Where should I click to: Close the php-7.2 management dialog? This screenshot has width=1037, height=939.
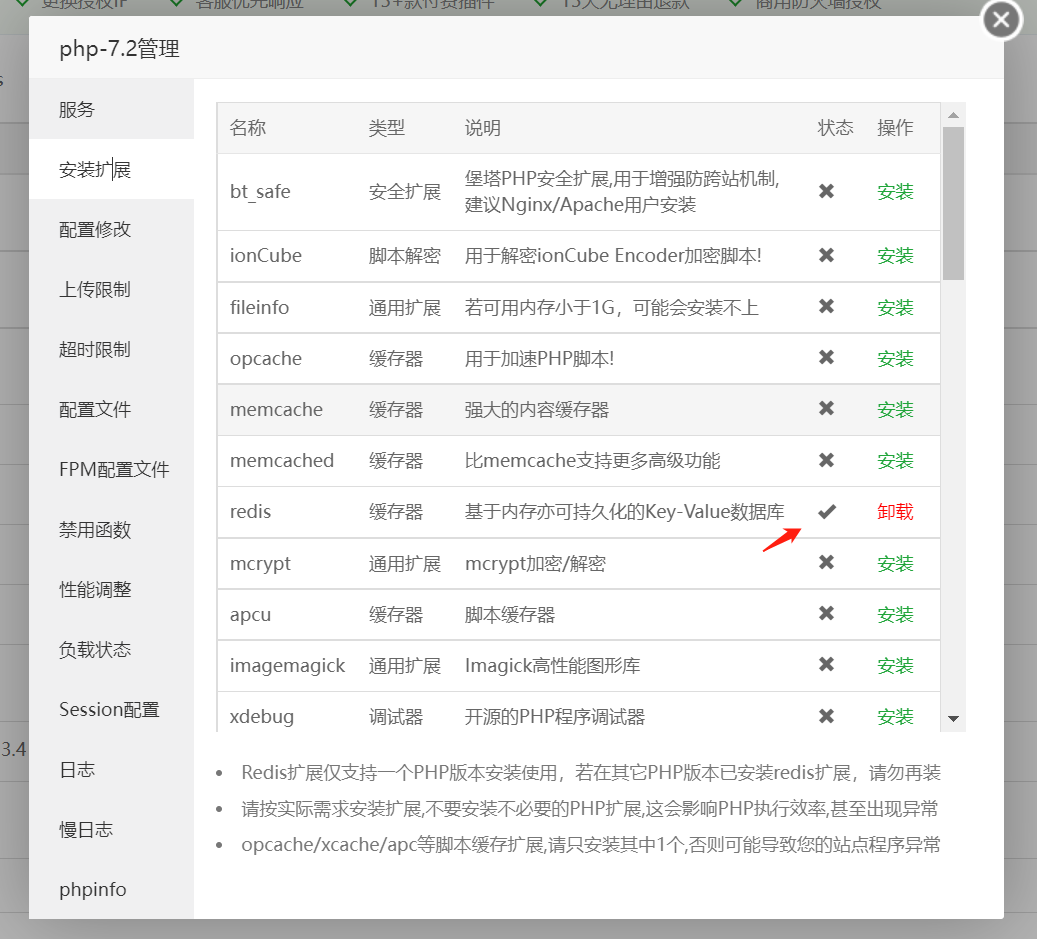[1001, 20]
